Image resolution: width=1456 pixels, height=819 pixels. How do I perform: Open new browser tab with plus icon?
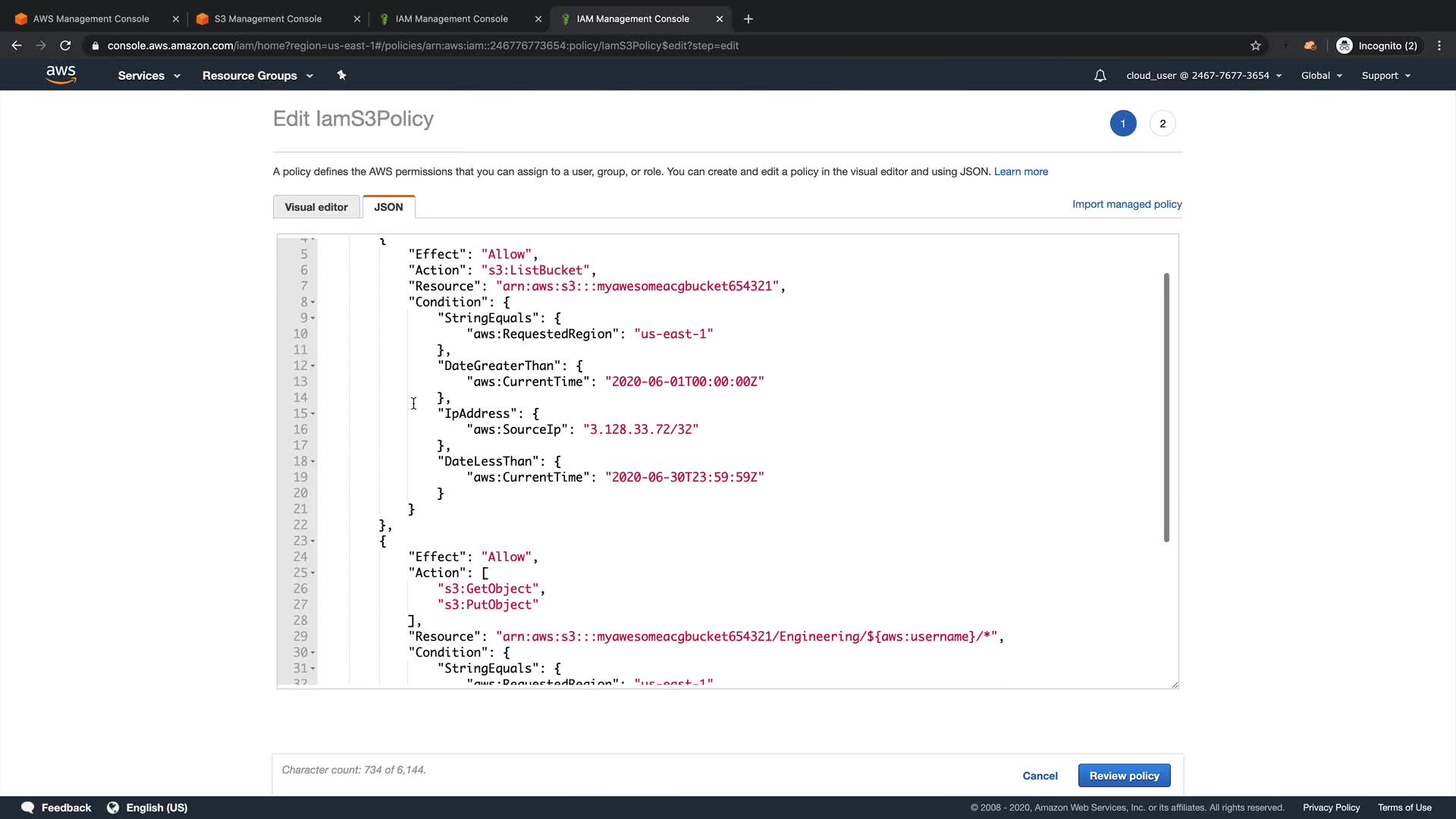(x=748, y=19)
